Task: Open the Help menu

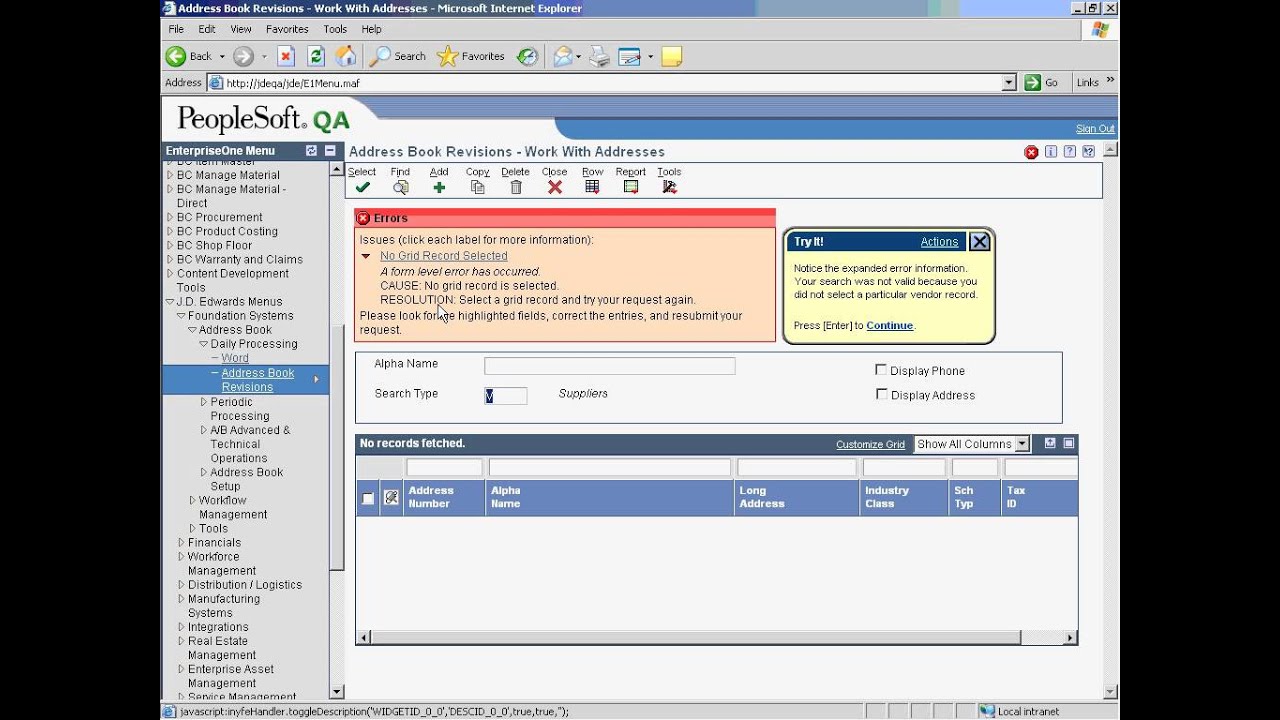Action: 372,29
